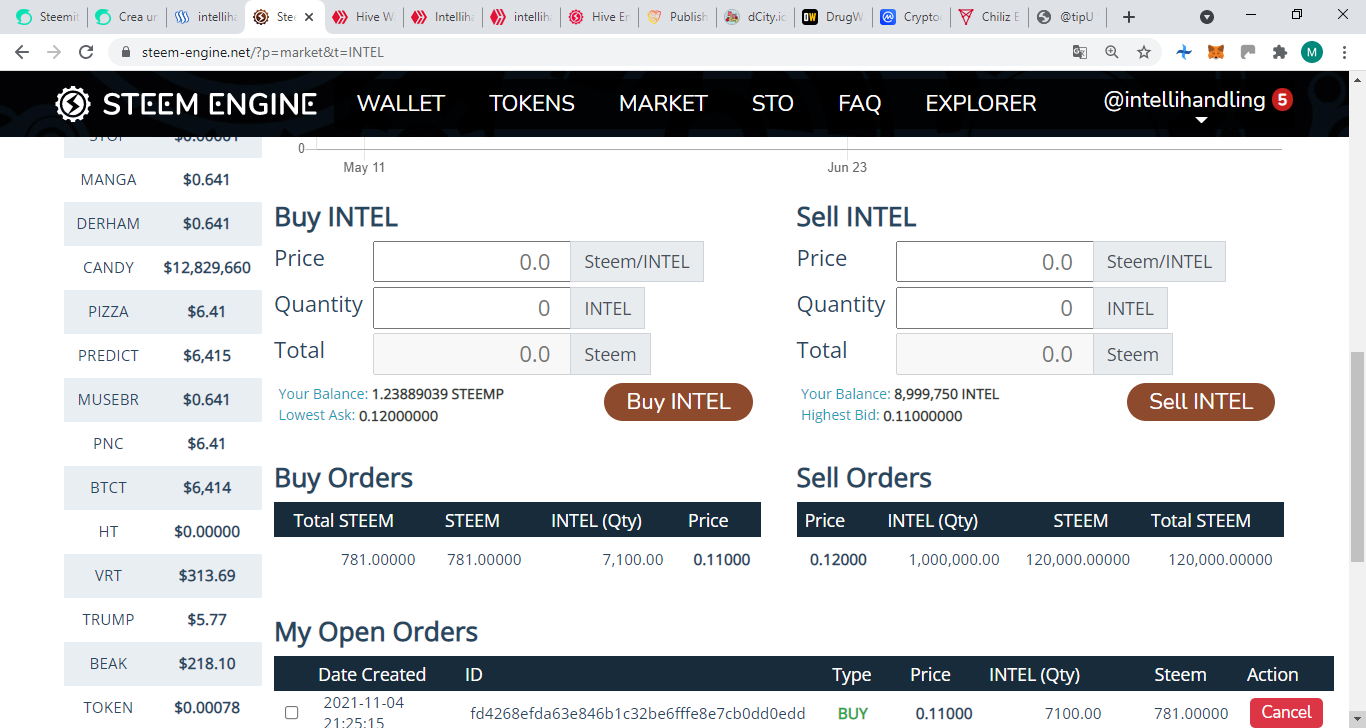The width and height of the screenshot is (1366, 728).
Task: Click the open order ID fd4268efda63e846b1c32be6fffe8e7cb0dd0edd
Action: coord(638,713)
